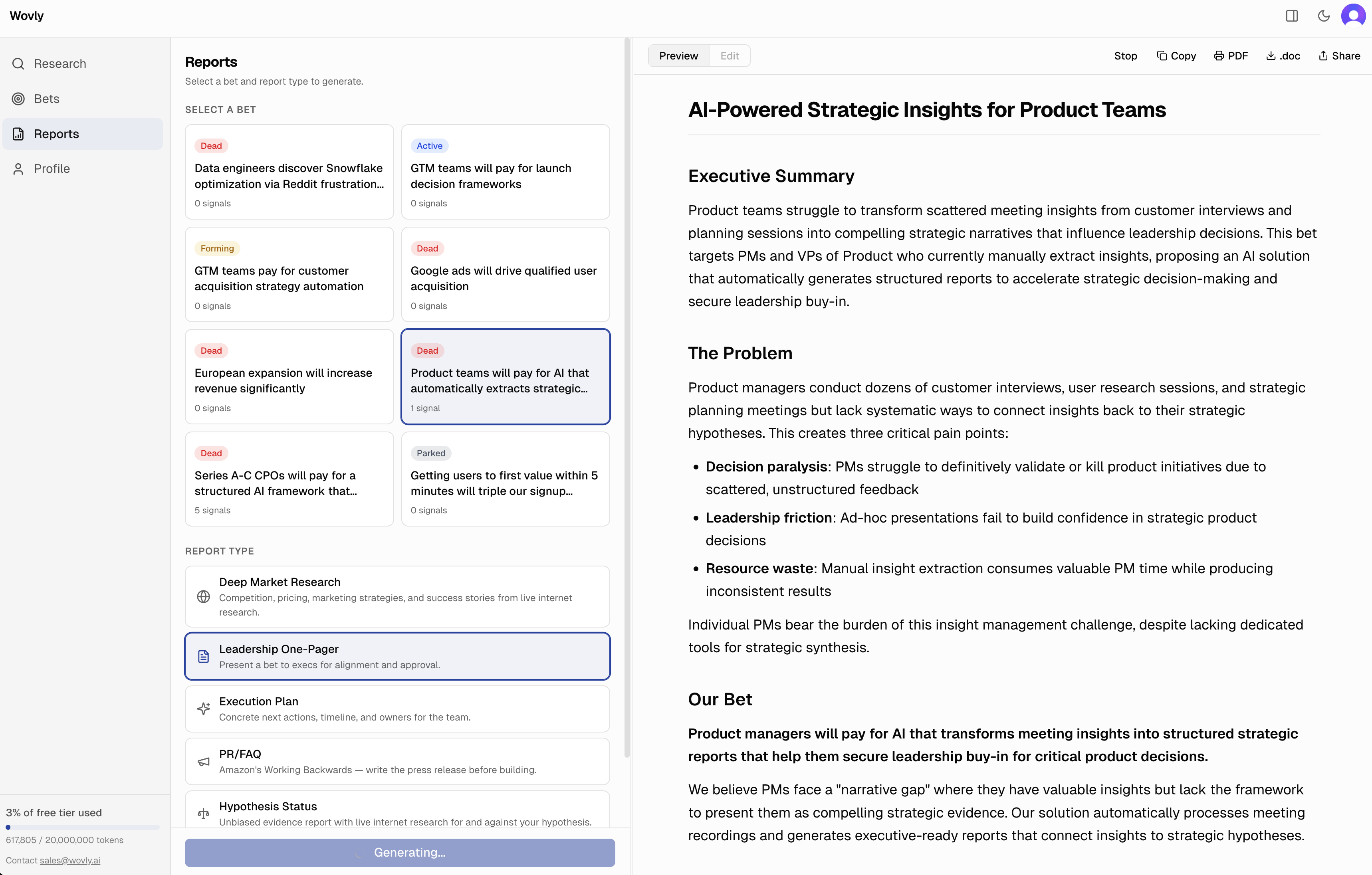Click the Profile person icon in sidebar
Viewport: 1372px width, 875px height.
[18, 169]
